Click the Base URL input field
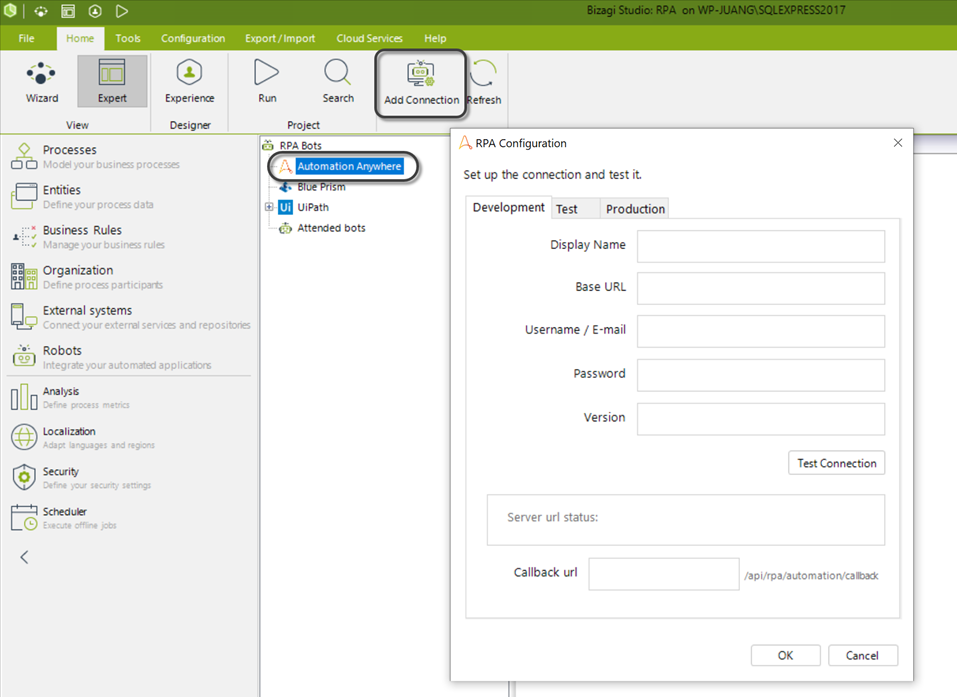957x697 pixels. pos(760,288)
